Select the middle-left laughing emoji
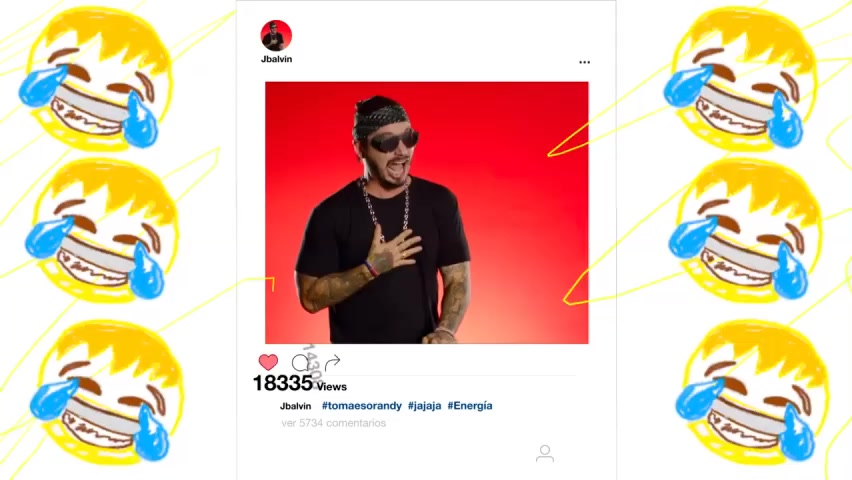The image size is (852, 480). pyautogui.click(x=102, y=230)
